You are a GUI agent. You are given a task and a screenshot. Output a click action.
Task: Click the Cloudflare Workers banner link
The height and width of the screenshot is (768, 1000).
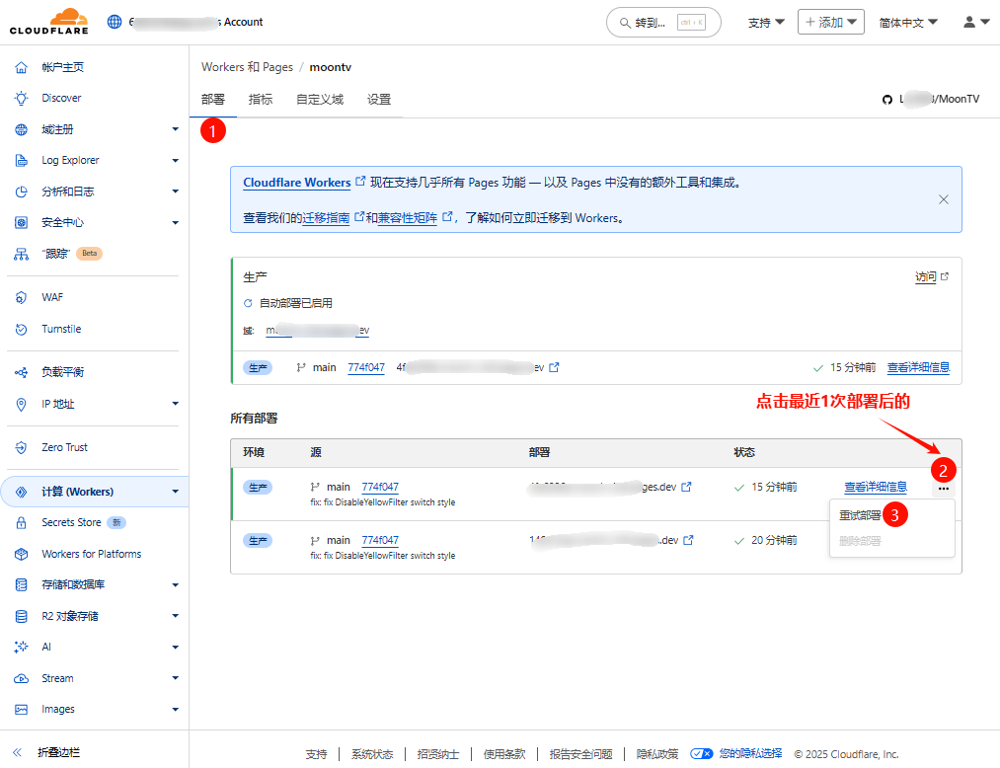click(x=297, y=182)
